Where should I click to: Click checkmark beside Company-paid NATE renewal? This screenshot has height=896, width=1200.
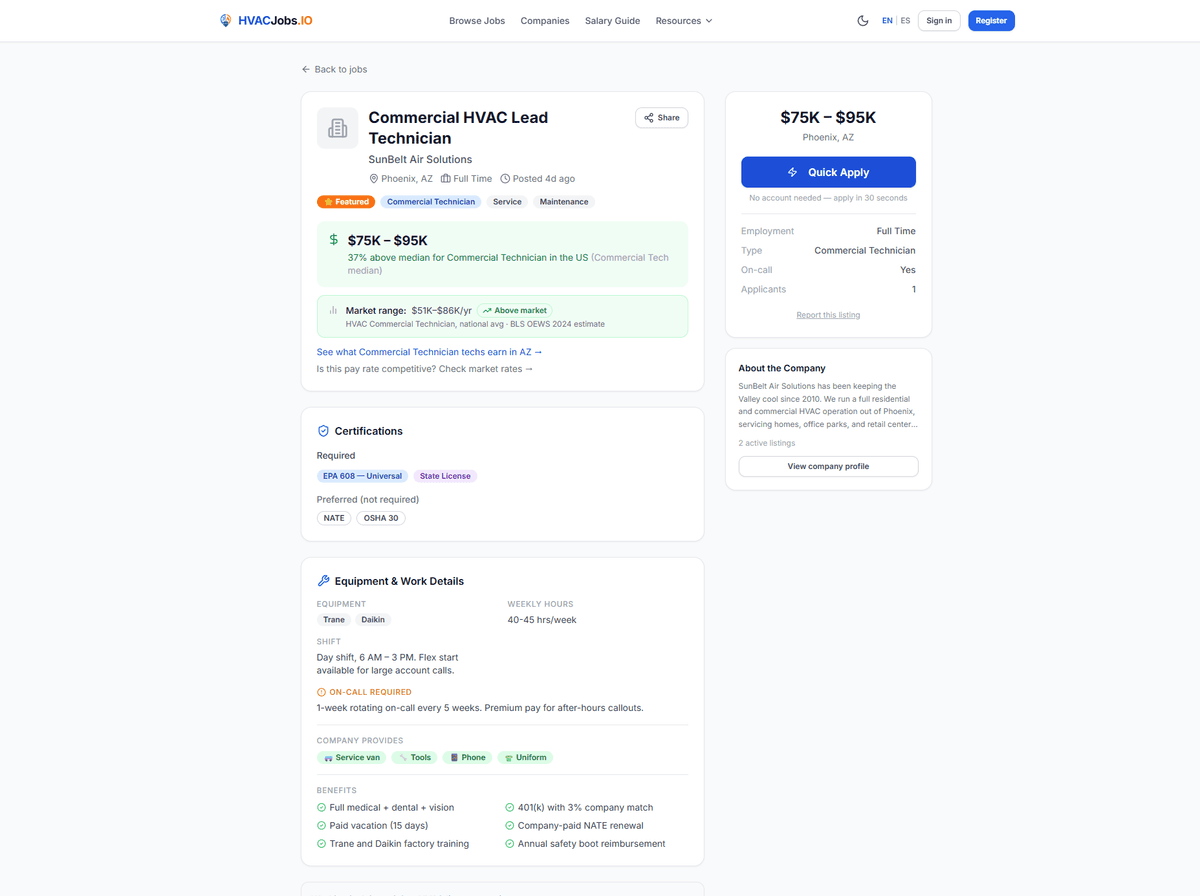coord(510,826)
